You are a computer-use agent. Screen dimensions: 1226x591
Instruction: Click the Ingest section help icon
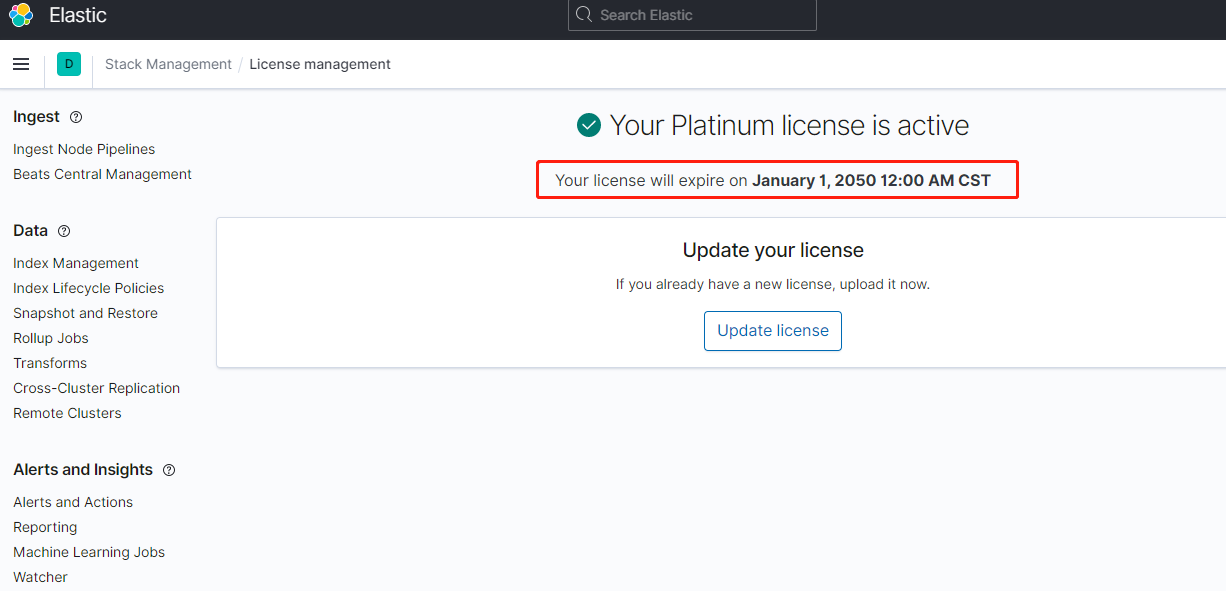(x=76, y=117)
